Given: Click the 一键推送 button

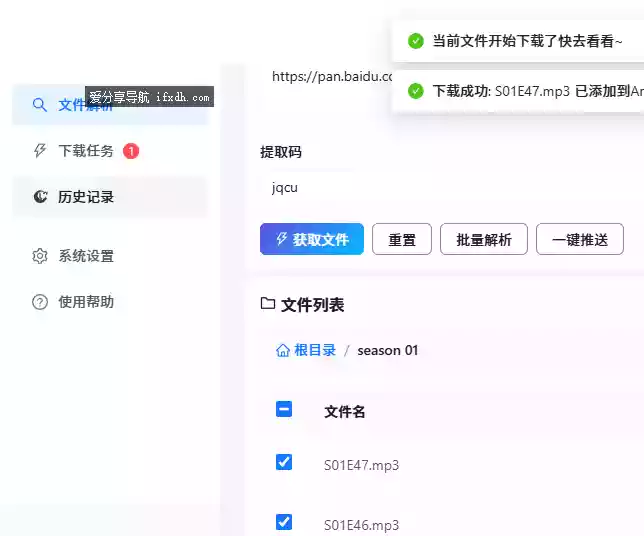Looking at the screenshot, I should coord(580,239).
